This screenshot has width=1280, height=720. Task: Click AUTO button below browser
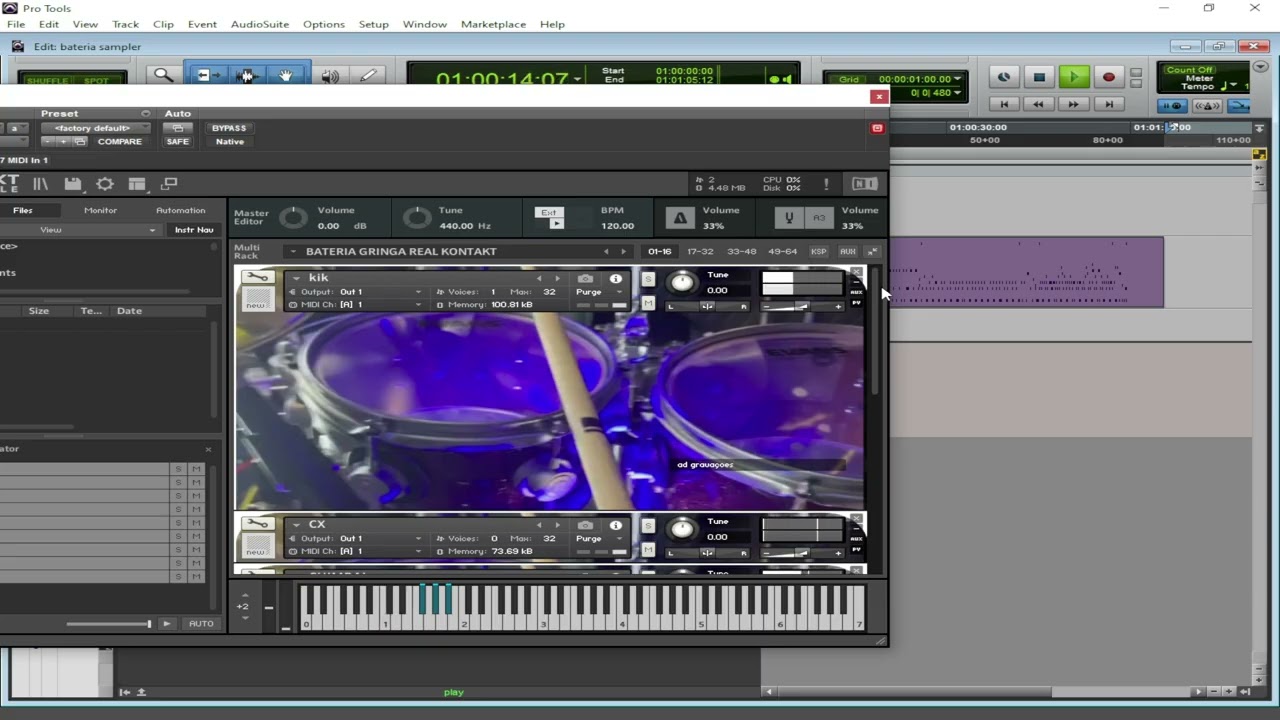point(201,624)
